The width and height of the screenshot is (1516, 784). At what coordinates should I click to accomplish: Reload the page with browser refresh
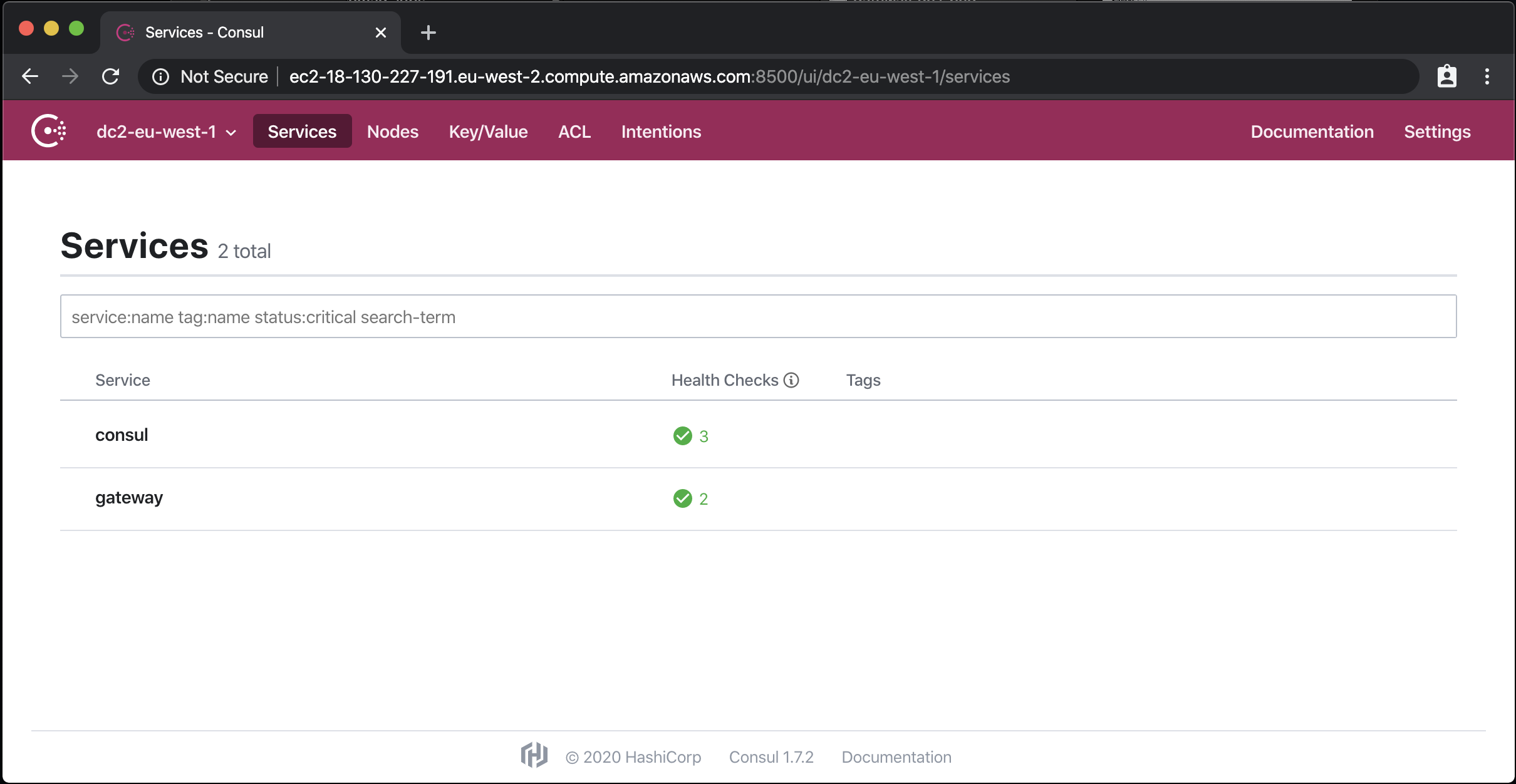[x=111, y=76]
